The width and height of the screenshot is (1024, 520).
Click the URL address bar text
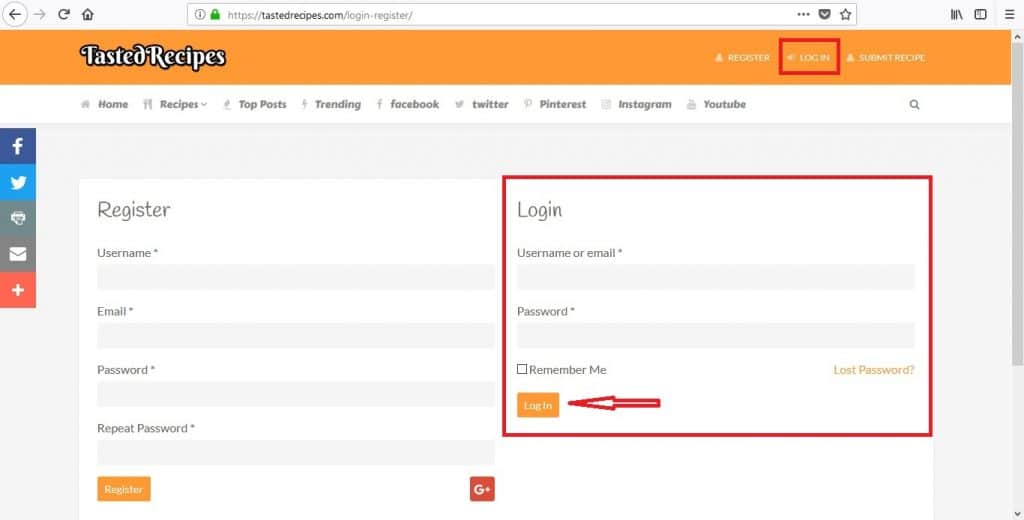(320, 14)
